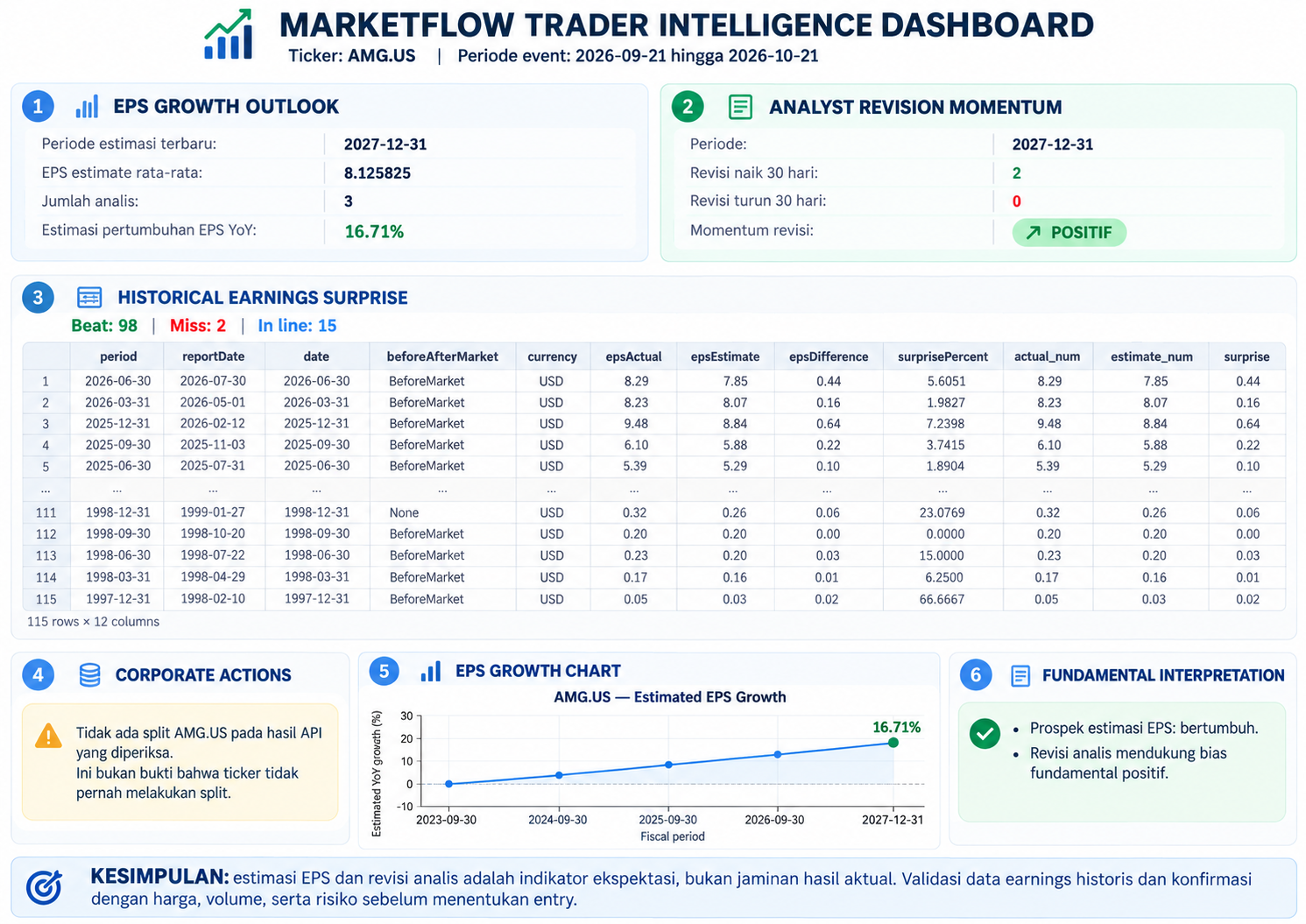Click the document icon beside FUNDAMENTAL INTERPRETATION
Viewport: 1306px width, 924px height.
pos(1020,675)
